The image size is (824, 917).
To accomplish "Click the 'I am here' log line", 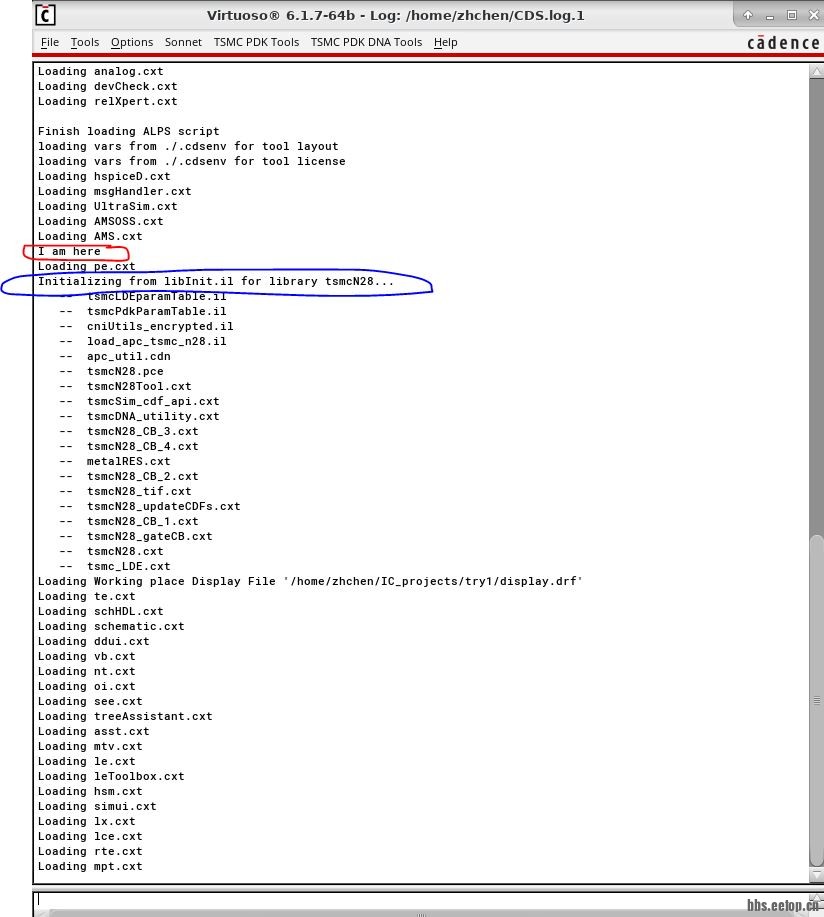I will pos(70,251).
